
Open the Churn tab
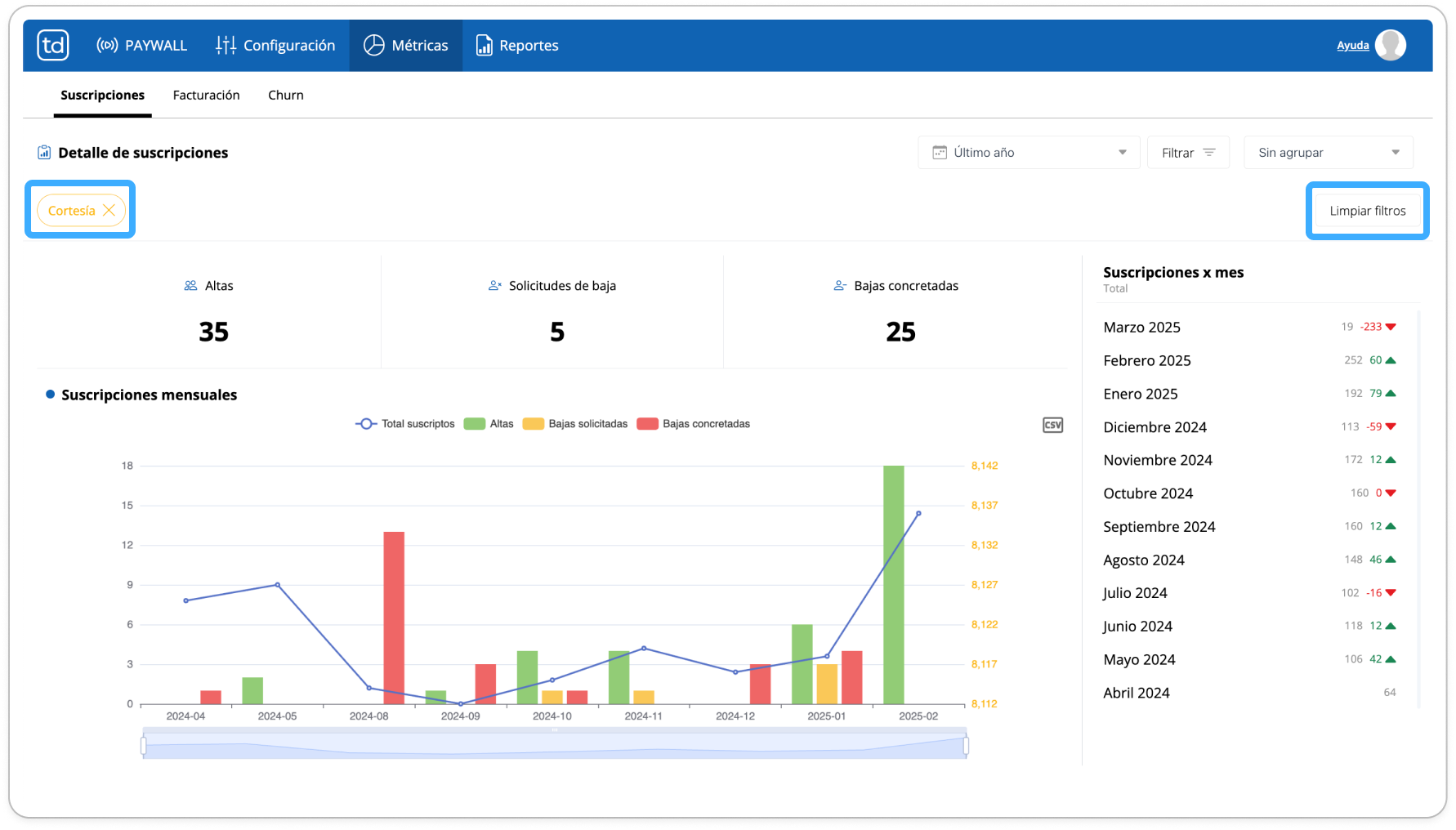286,96
